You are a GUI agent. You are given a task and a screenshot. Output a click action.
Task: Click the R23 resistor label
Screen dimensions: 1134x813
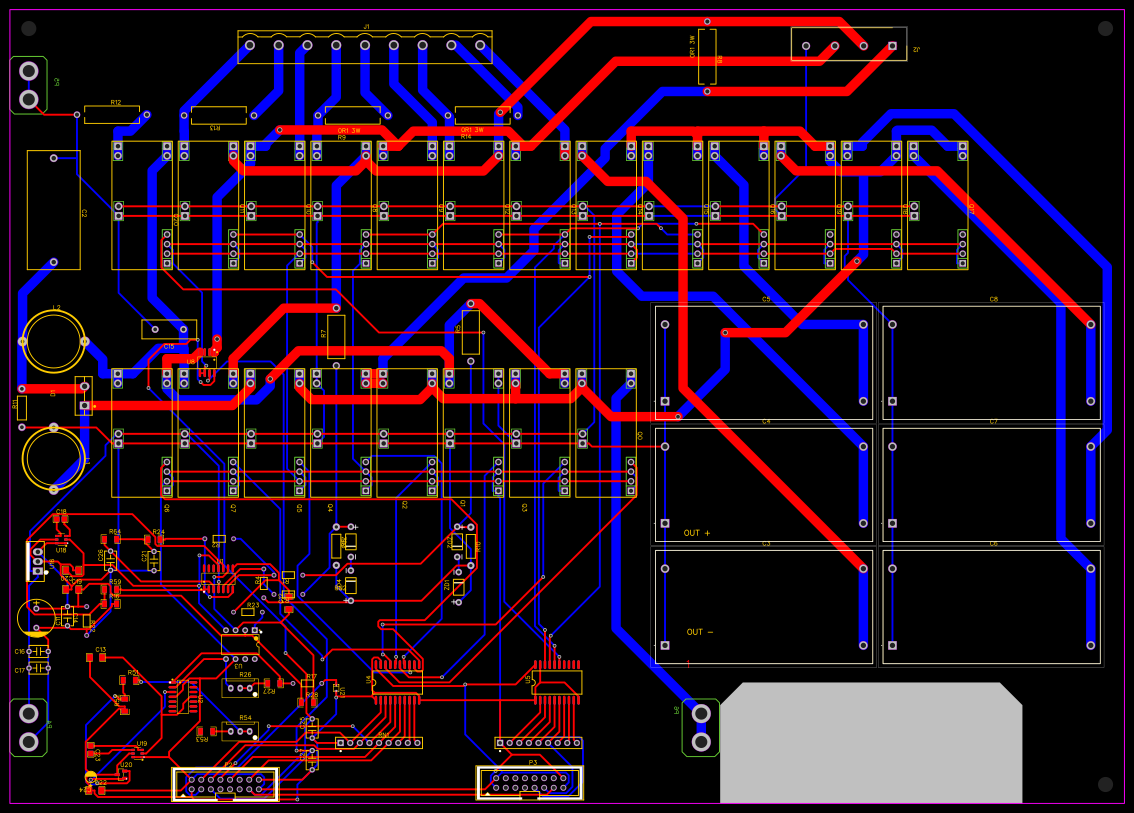[253, 605]
